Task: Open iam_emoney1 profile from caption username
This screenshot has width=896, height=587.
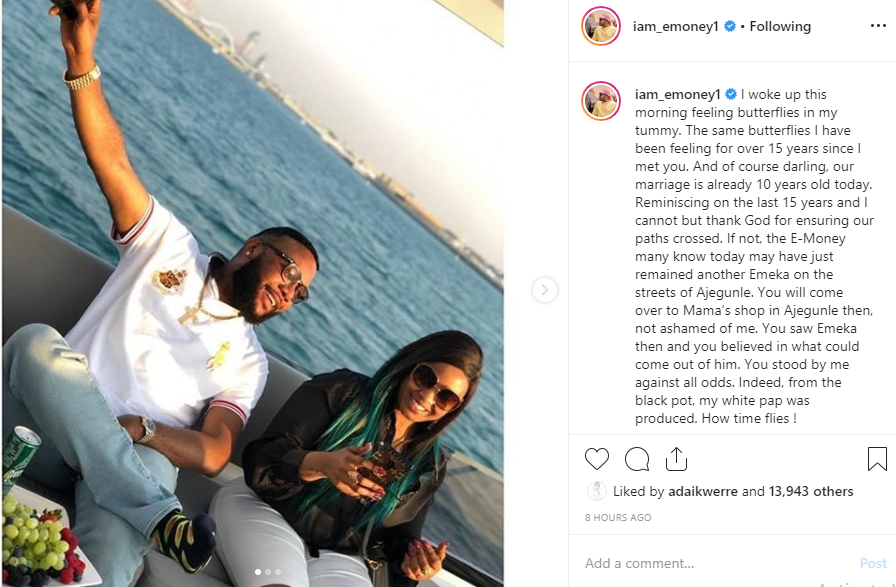Action: 678,94
